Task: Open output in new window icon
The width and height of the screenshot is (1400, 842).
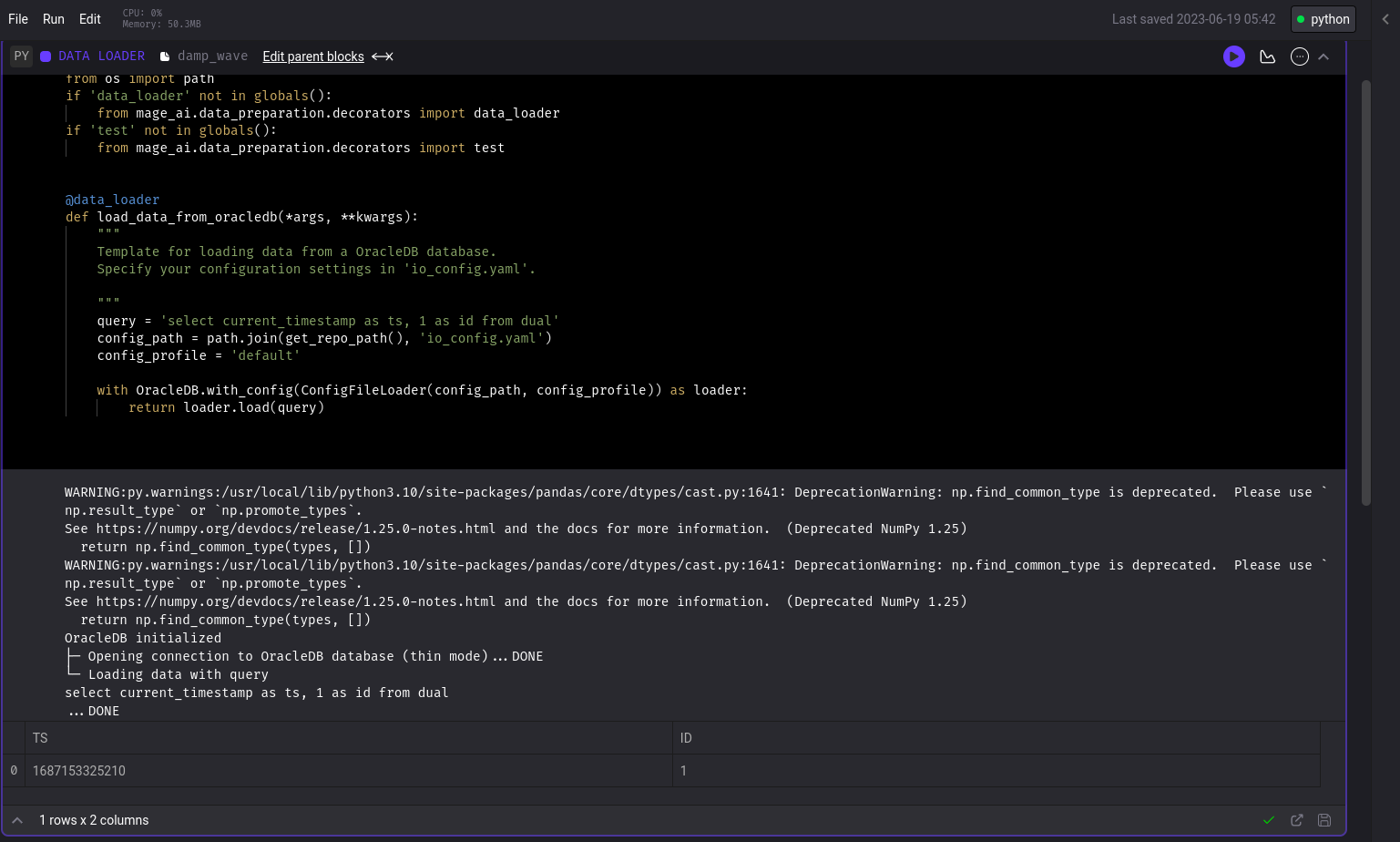Action: [x=1297, y=820]
